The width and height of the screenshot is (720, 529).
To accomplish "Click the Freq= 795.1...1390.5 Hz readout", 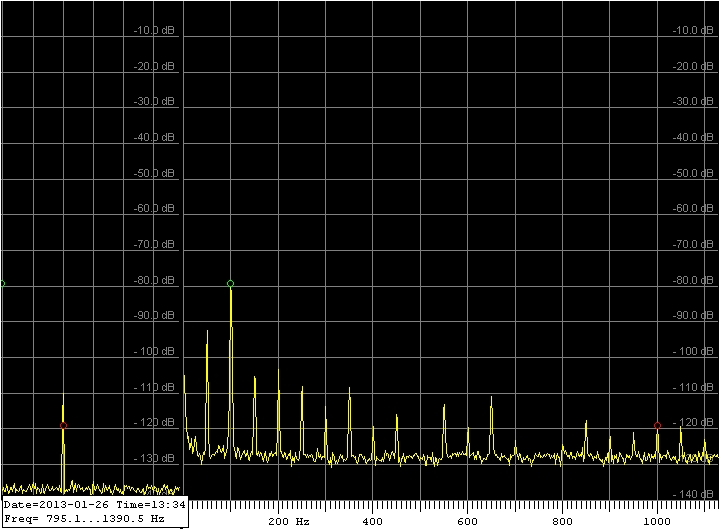I will [x=84, y=519].
